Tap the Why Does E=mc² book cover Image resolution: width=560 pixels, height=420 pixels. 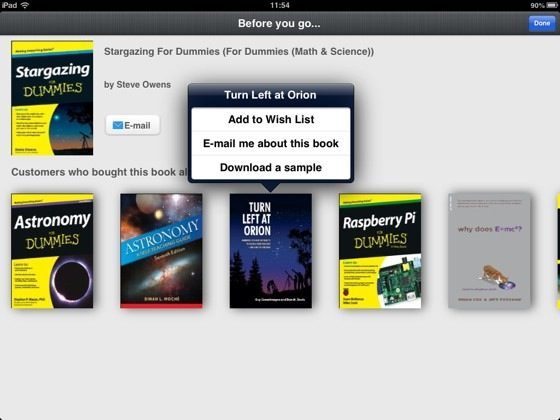click(x=489, y=251)
